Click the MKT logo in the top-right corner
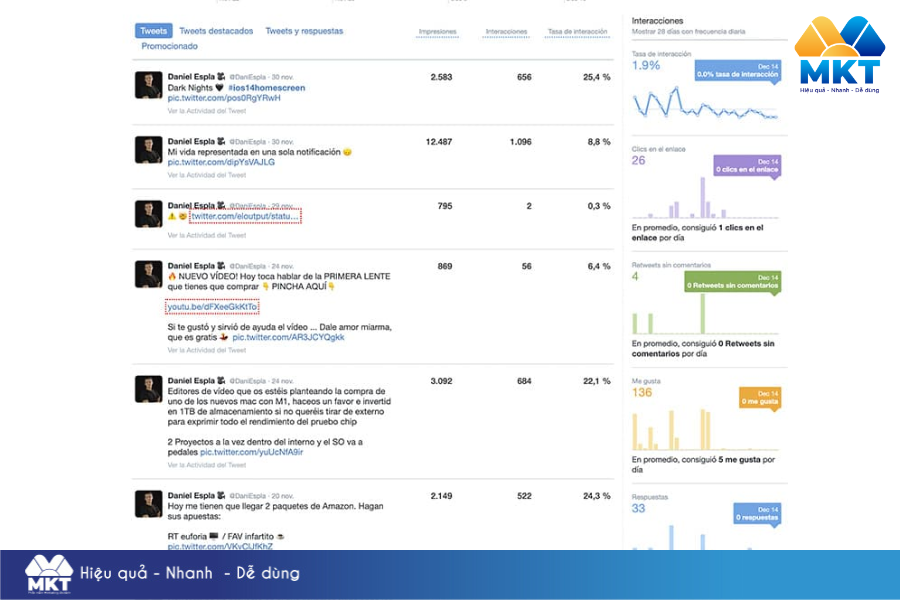900x600 pixels. pyautogui.click(x=840, y=53)
